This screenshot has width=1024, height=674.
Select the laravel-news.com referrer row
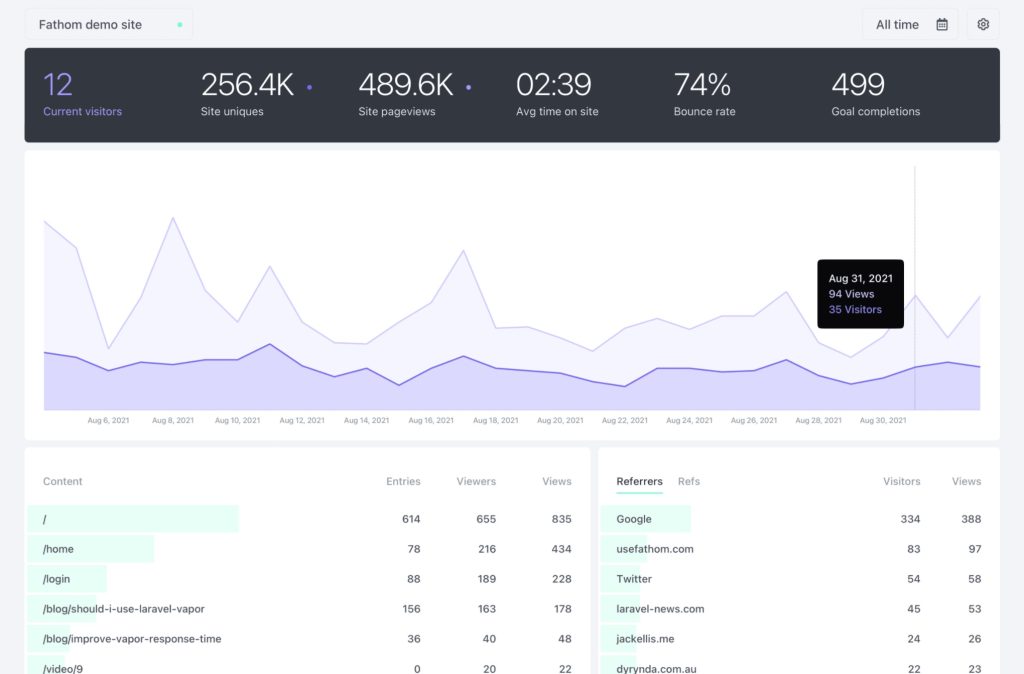tap(660, 608)
